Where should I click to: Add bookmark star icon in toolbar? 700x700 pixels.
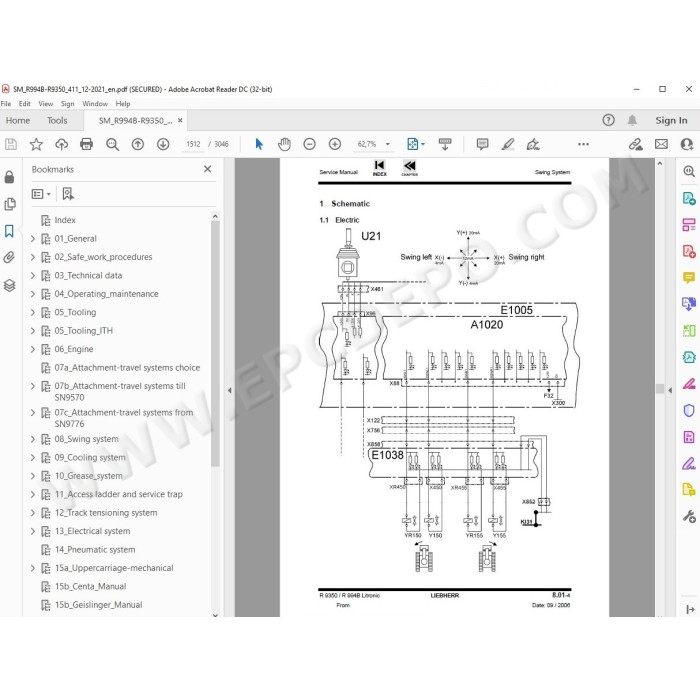[x=36, y=144]
